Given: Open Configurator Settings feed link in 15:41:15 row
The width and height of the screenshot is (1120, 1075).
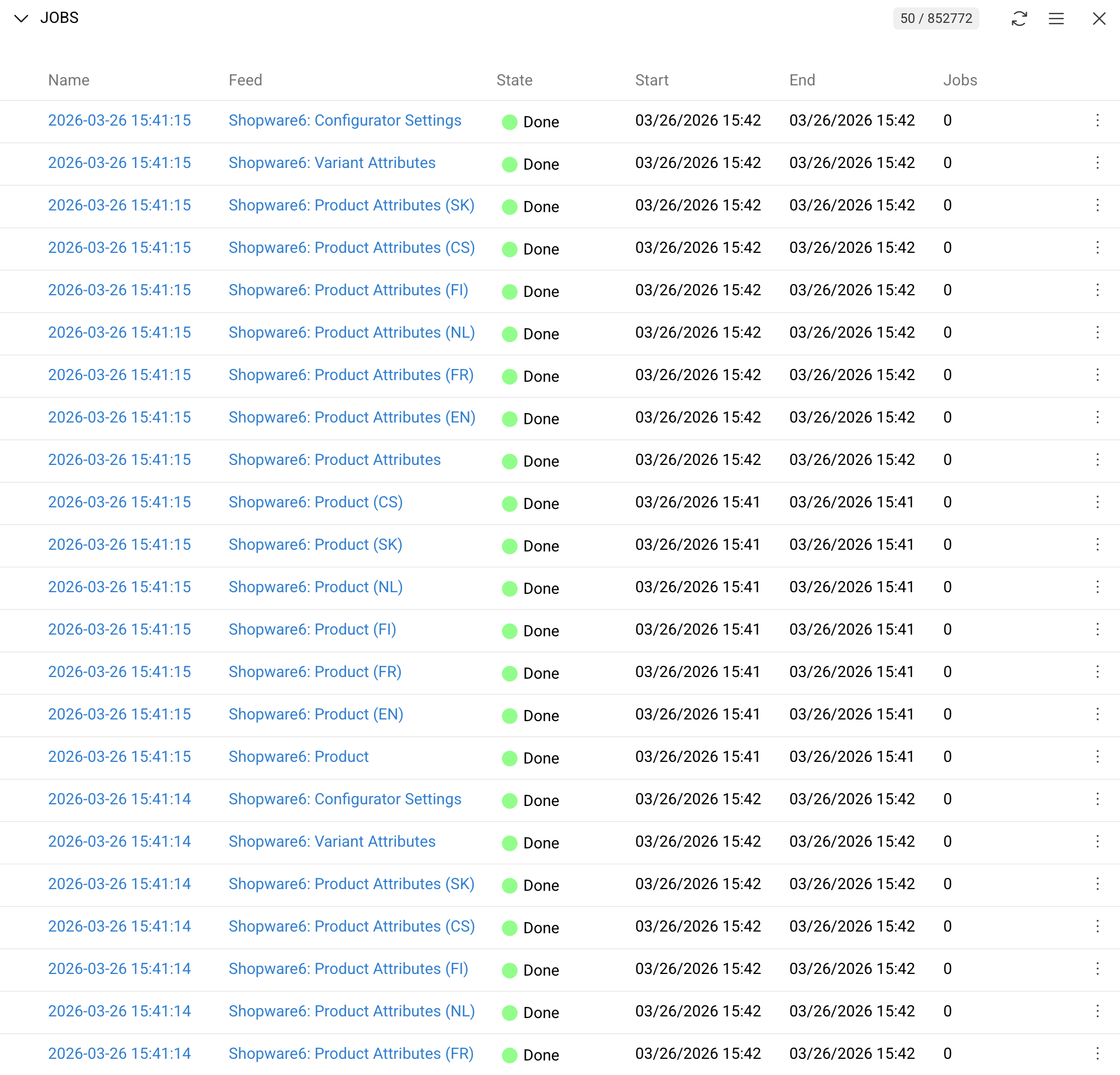Looking at the screenshot, I should (344, 121).
